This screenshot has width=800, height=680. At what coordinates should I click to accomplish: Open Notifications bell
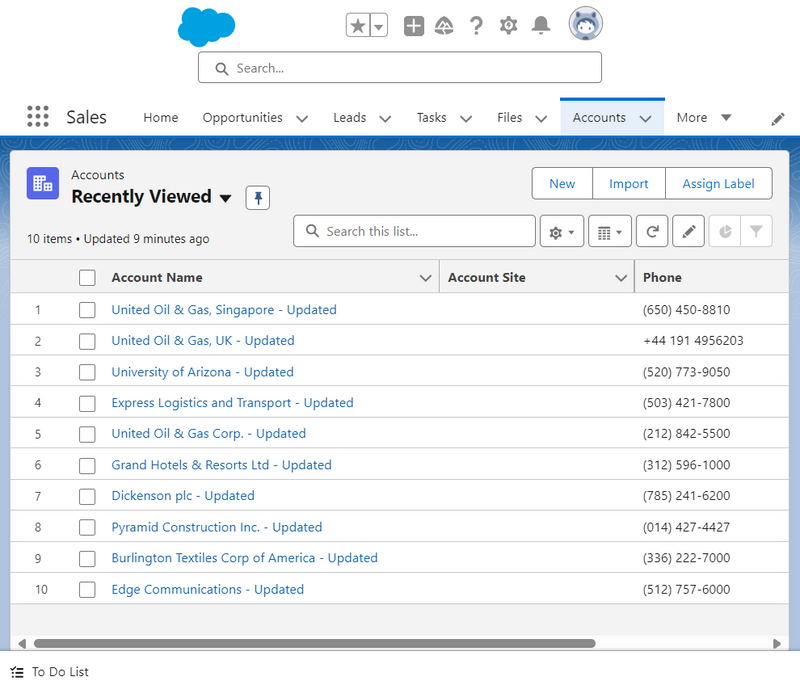[541, 26]
